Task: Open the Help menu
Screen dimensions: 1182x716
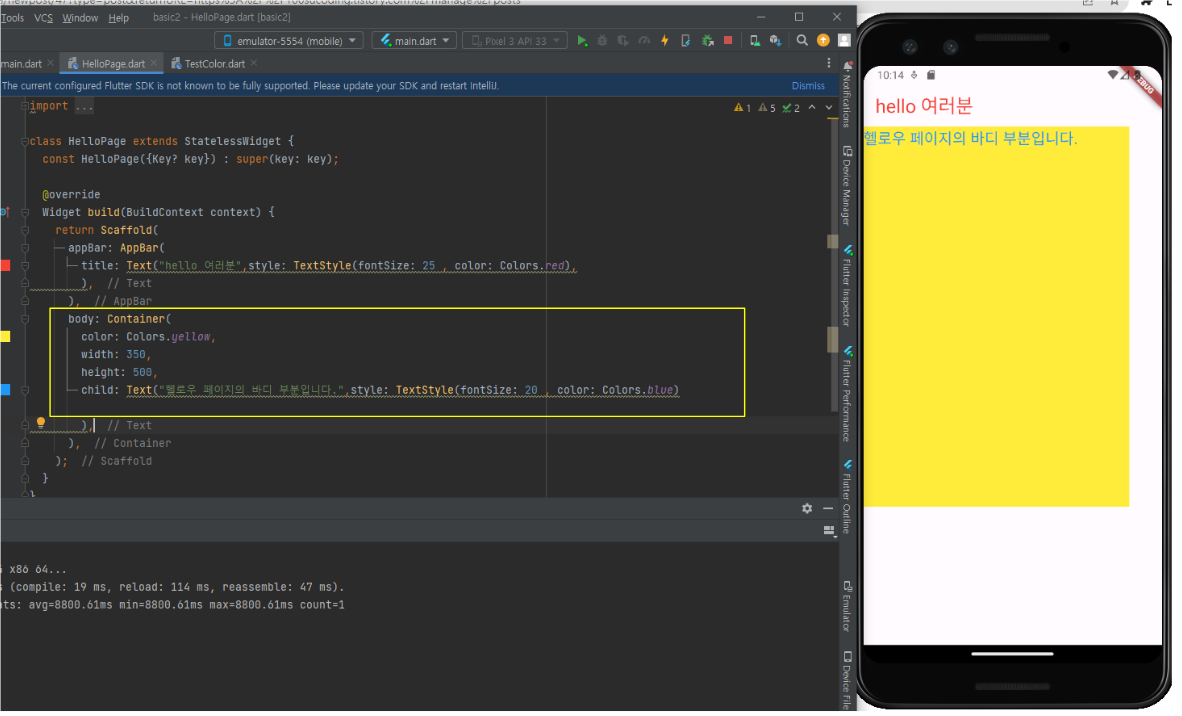Action: tap(119, 18)
